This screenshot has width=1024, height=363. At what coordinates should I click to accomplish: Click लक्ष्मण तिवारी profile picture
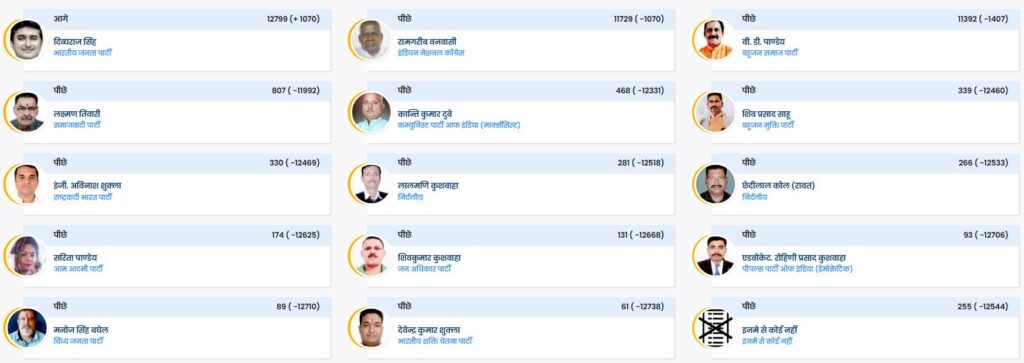point(27,112)
